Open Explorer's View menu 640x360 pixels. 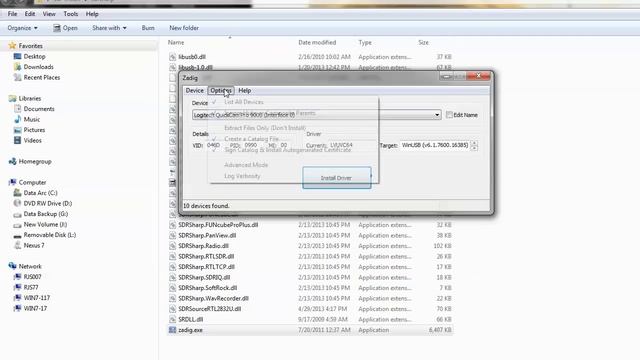[x=49, y=14]
